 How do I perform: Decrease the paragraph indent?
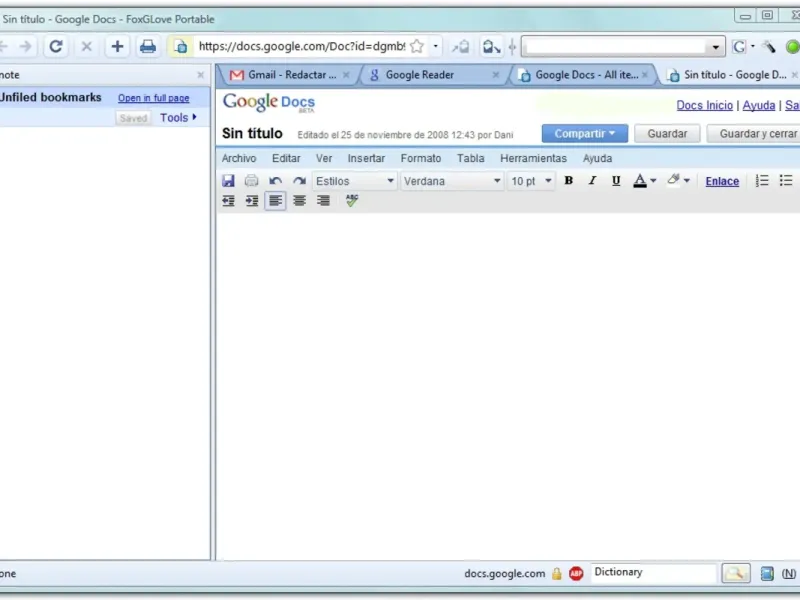(x=228, y=201)
